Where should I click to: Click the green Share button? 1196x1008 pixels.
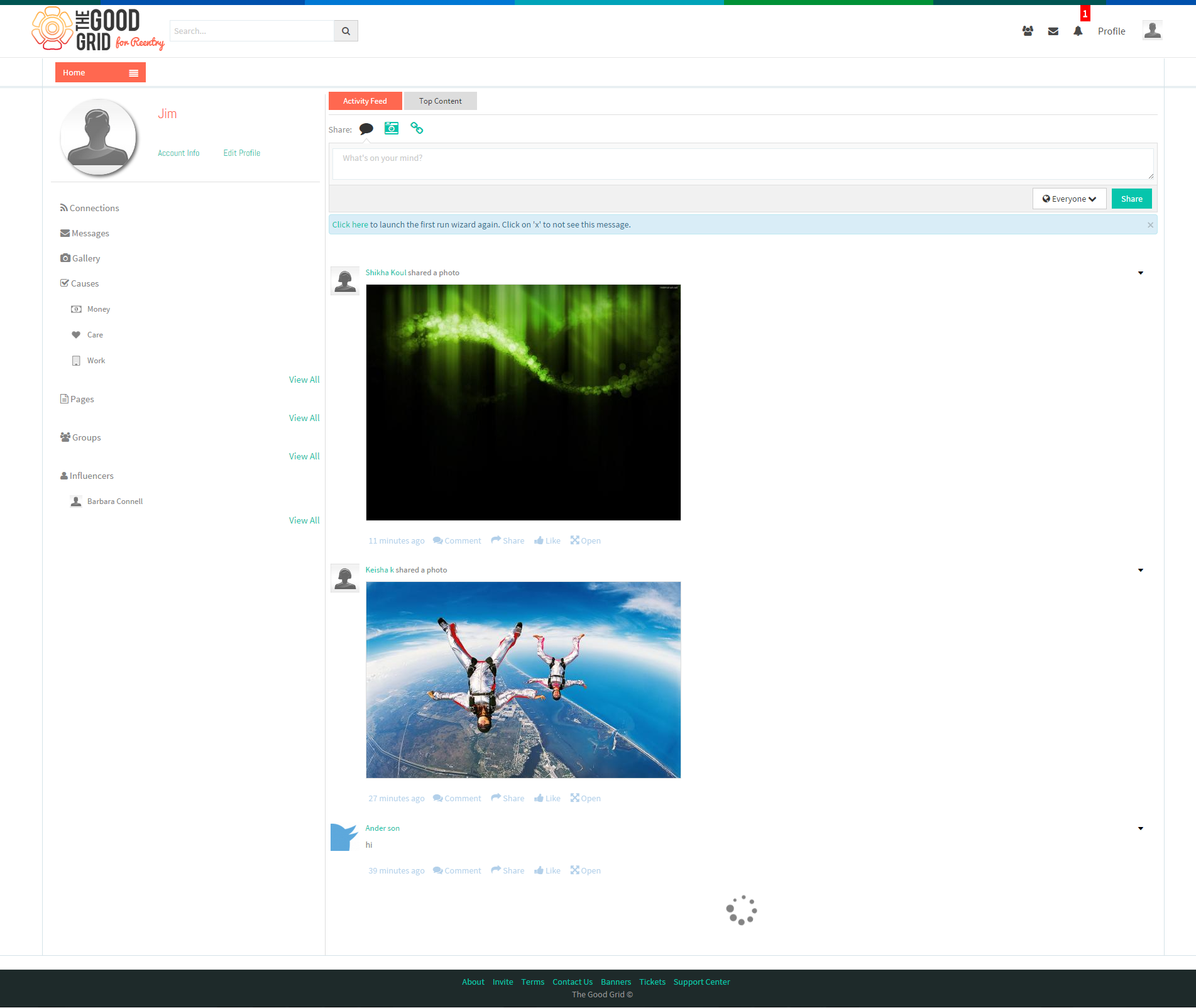(x=1131, y=199)
